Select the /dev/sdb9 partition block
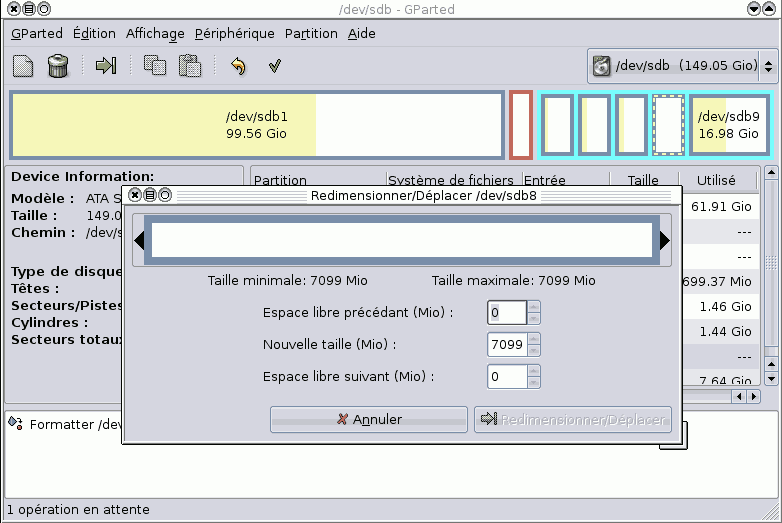Image resolution: width=782 pixels, height=523 pixels. click(729, 125)
